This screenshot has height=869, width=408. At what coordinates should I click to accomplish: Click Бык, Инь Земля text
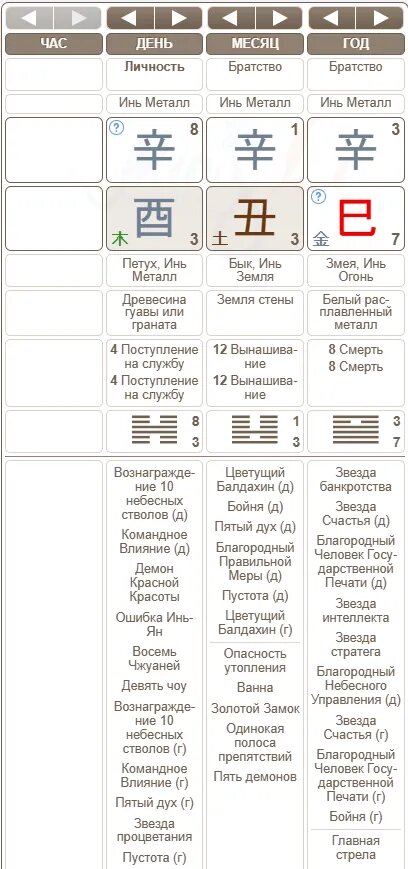point(255,270)
